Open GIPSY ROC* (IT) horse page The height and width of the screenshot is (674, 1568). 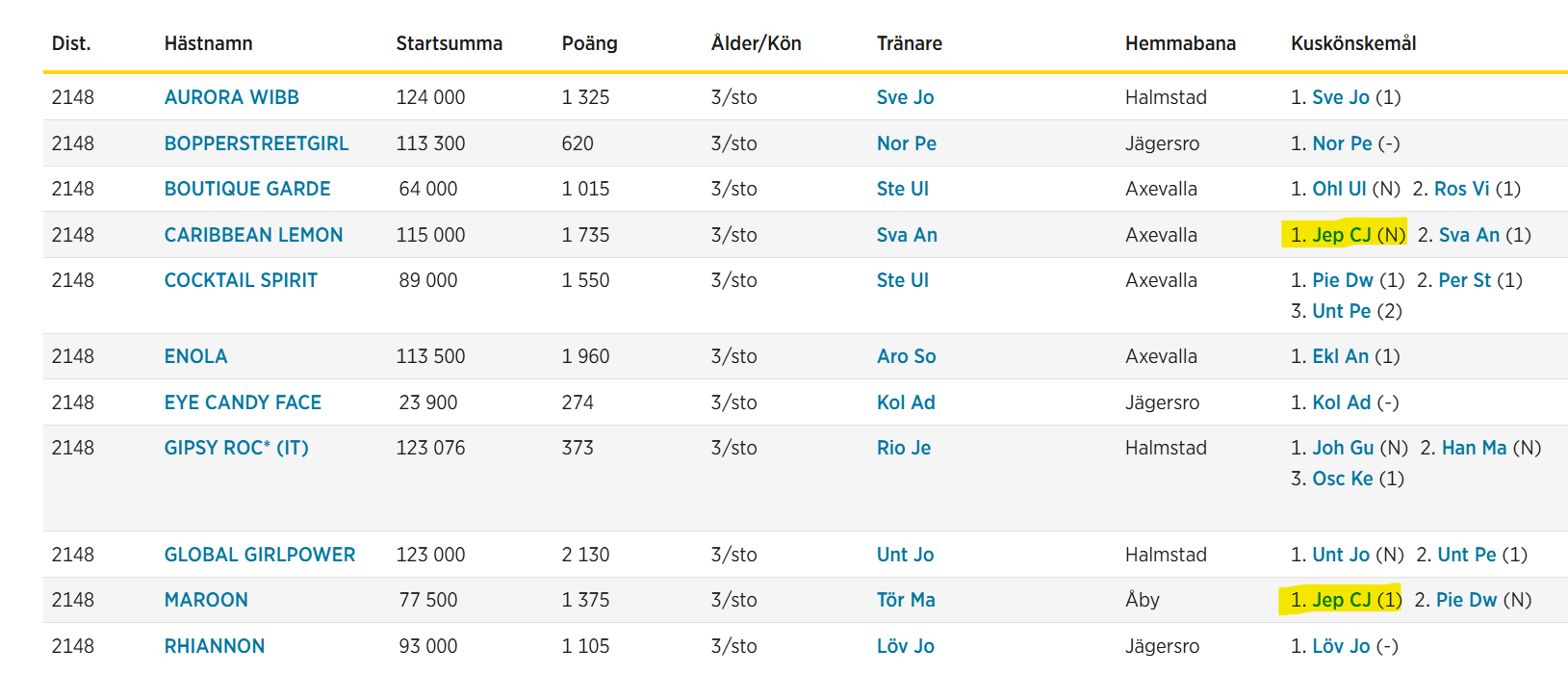click(236, 448)
